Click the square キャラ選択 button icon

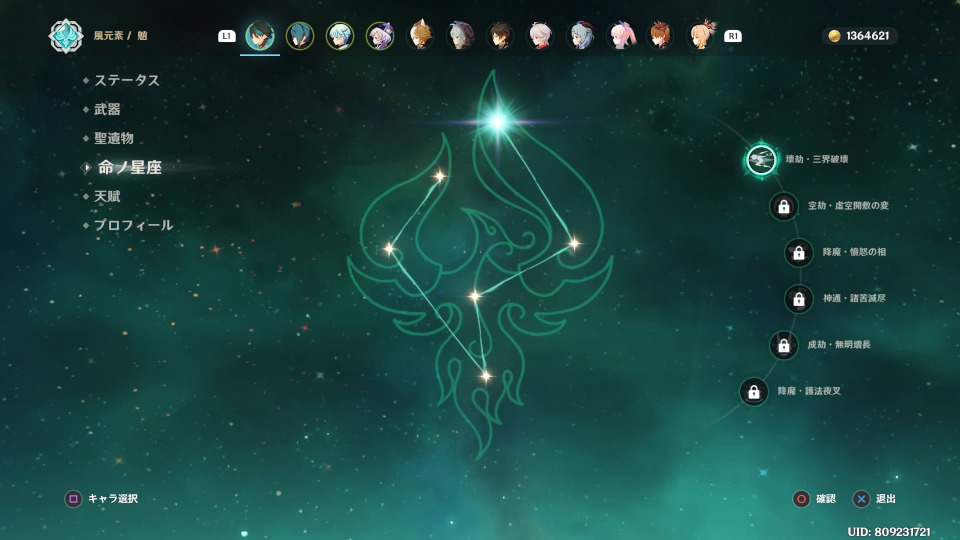click(73, 499)
